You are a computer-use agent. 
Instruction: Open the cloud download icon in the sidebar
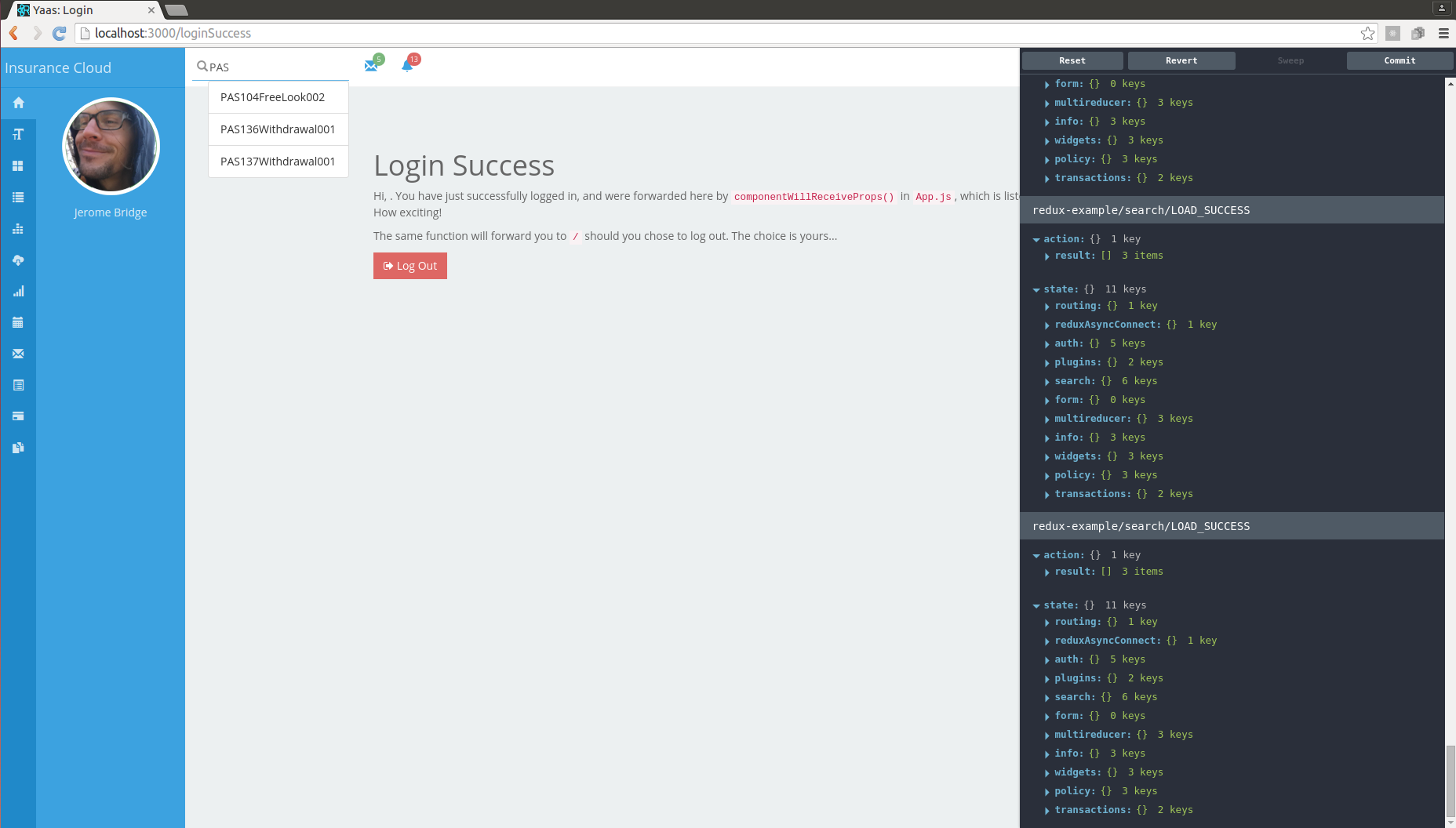tap(18, 260)
